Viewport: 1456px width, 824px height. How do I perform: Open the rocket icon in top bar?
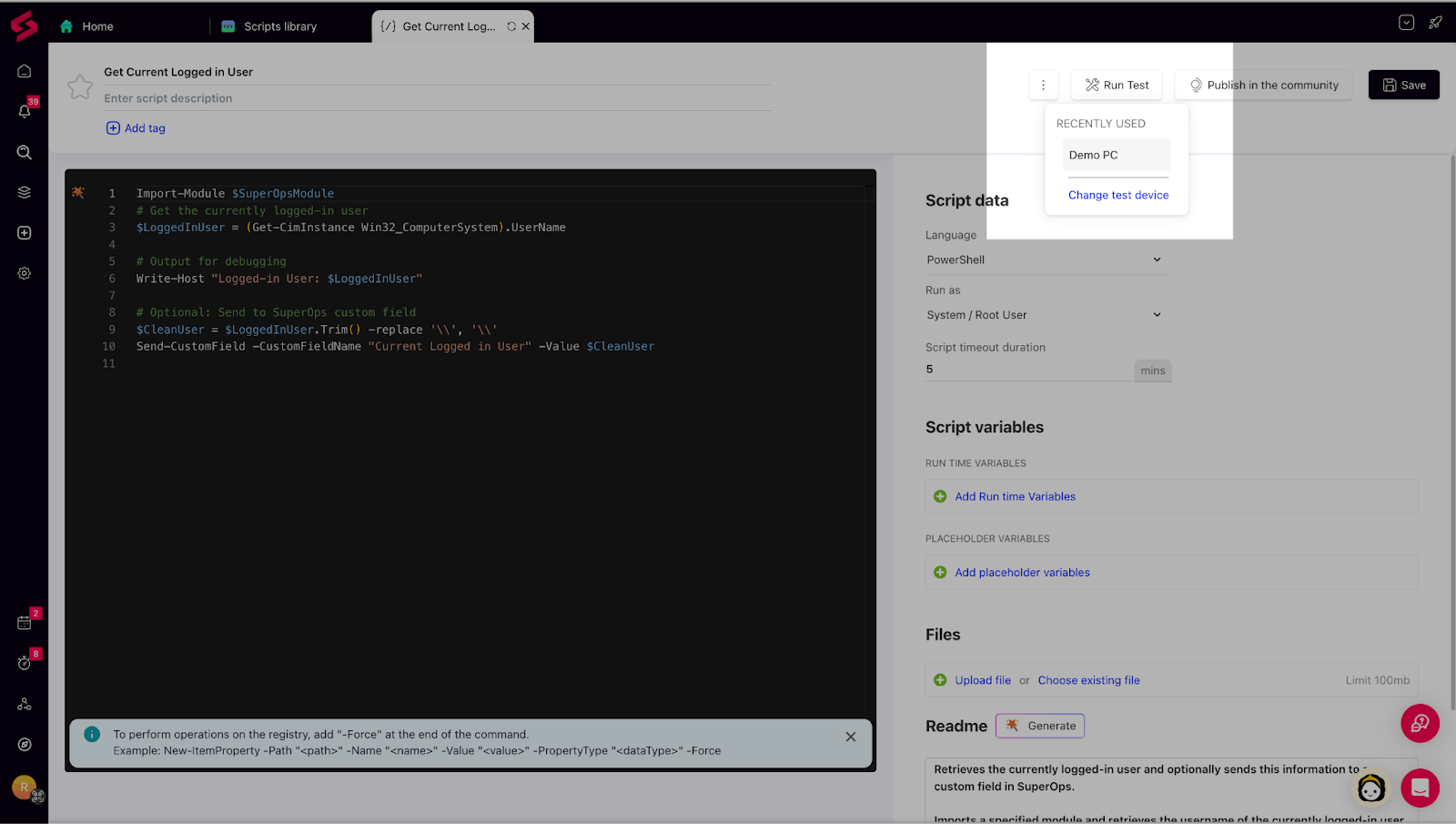tap(1435, 23)
